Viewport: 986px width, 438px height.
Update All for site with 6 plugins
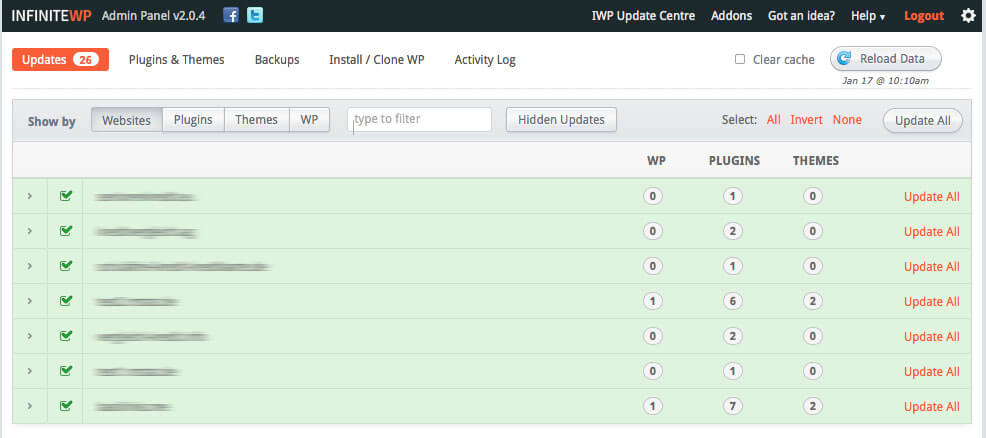[932, 302]
